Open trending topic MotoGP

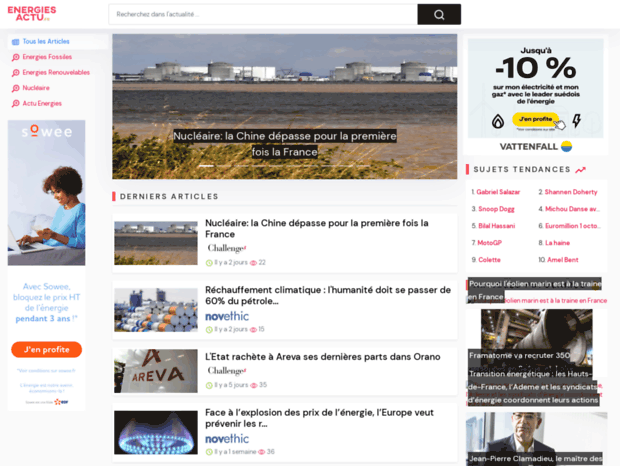(x=490, y=243)
